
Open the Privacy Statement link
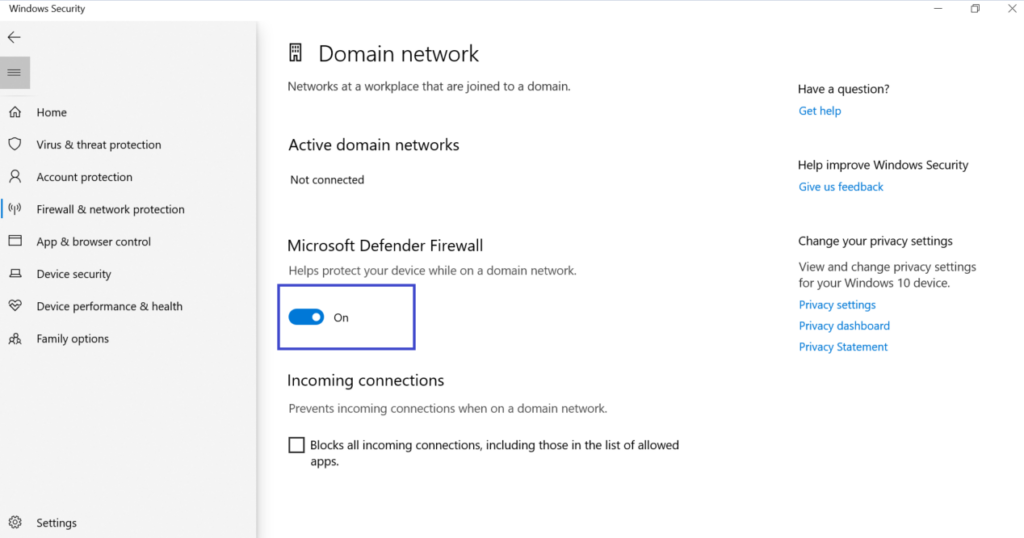point(843,347)
